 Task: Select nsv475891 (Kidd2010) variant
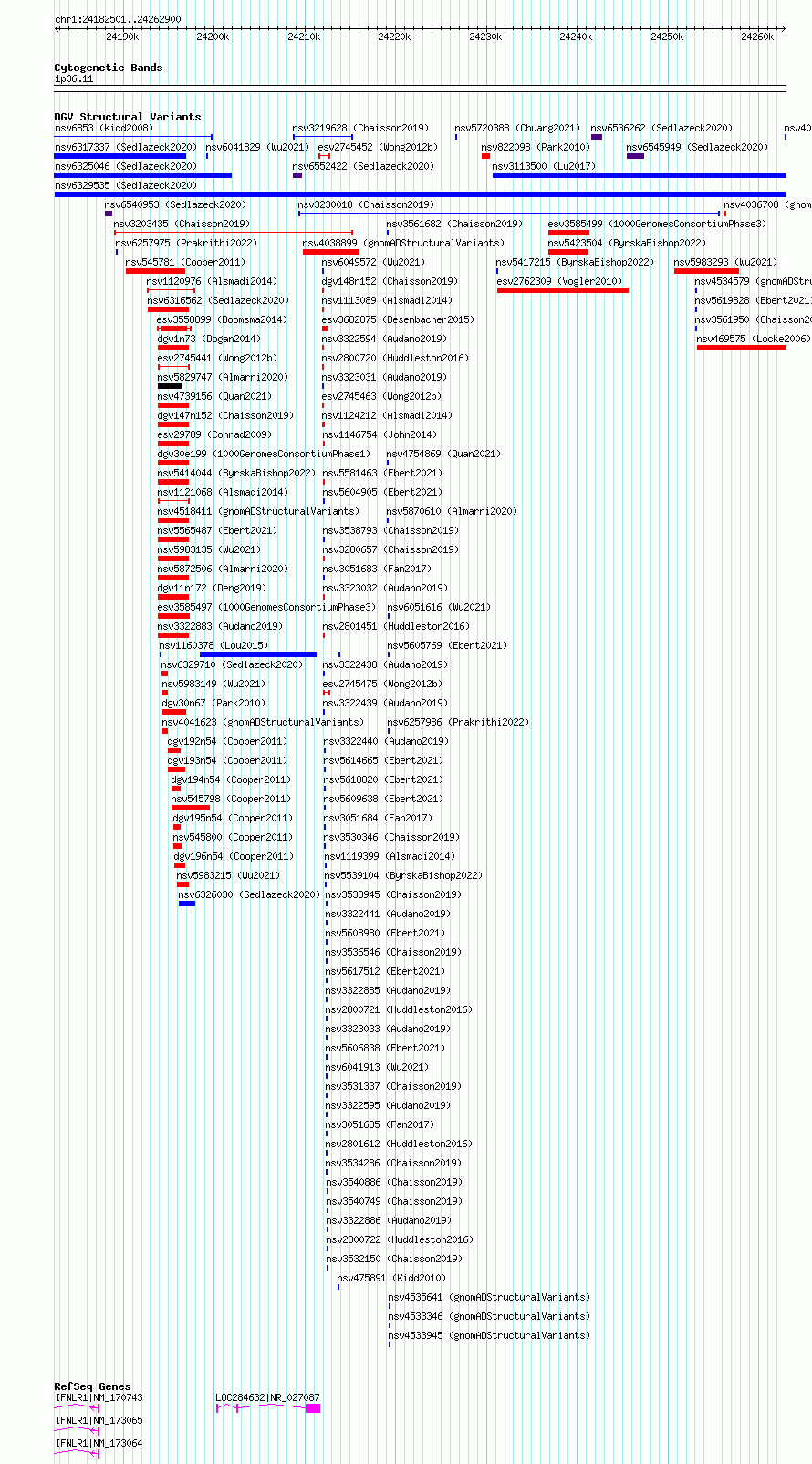[x=391, y=1279]
